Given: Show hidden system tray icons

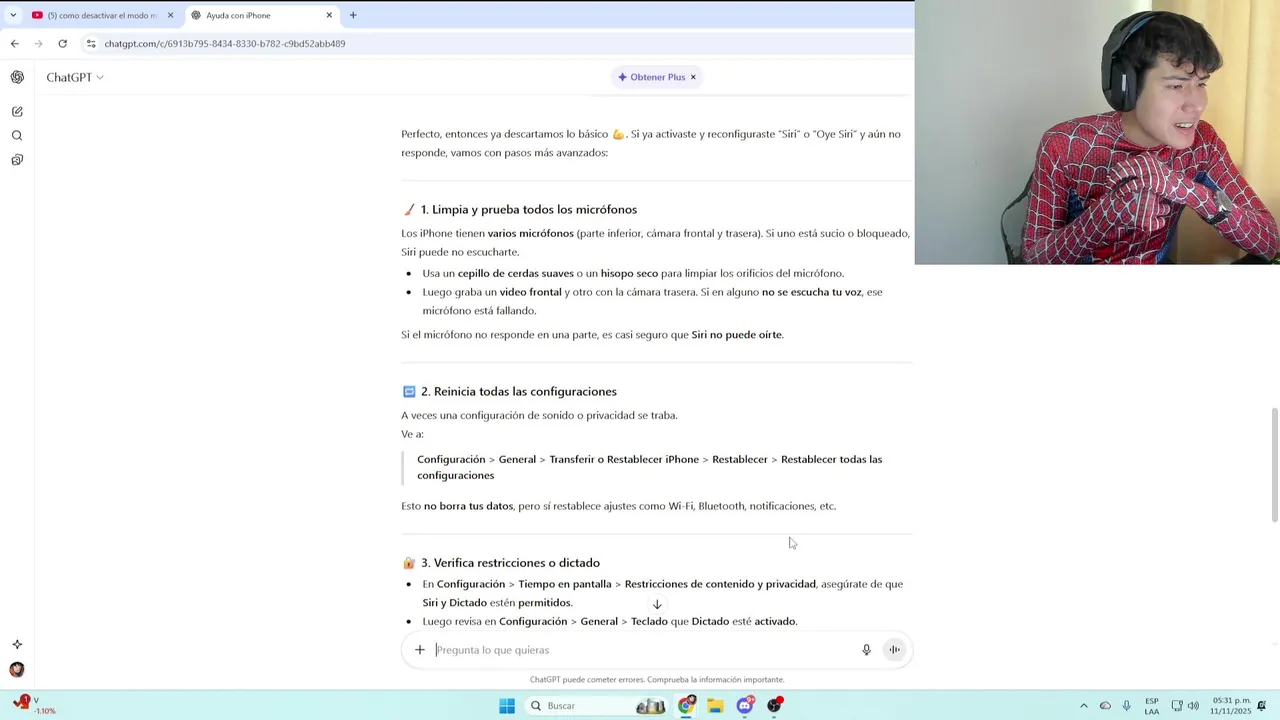Looking at the screenshot, I should click(x=1083, y=706).
